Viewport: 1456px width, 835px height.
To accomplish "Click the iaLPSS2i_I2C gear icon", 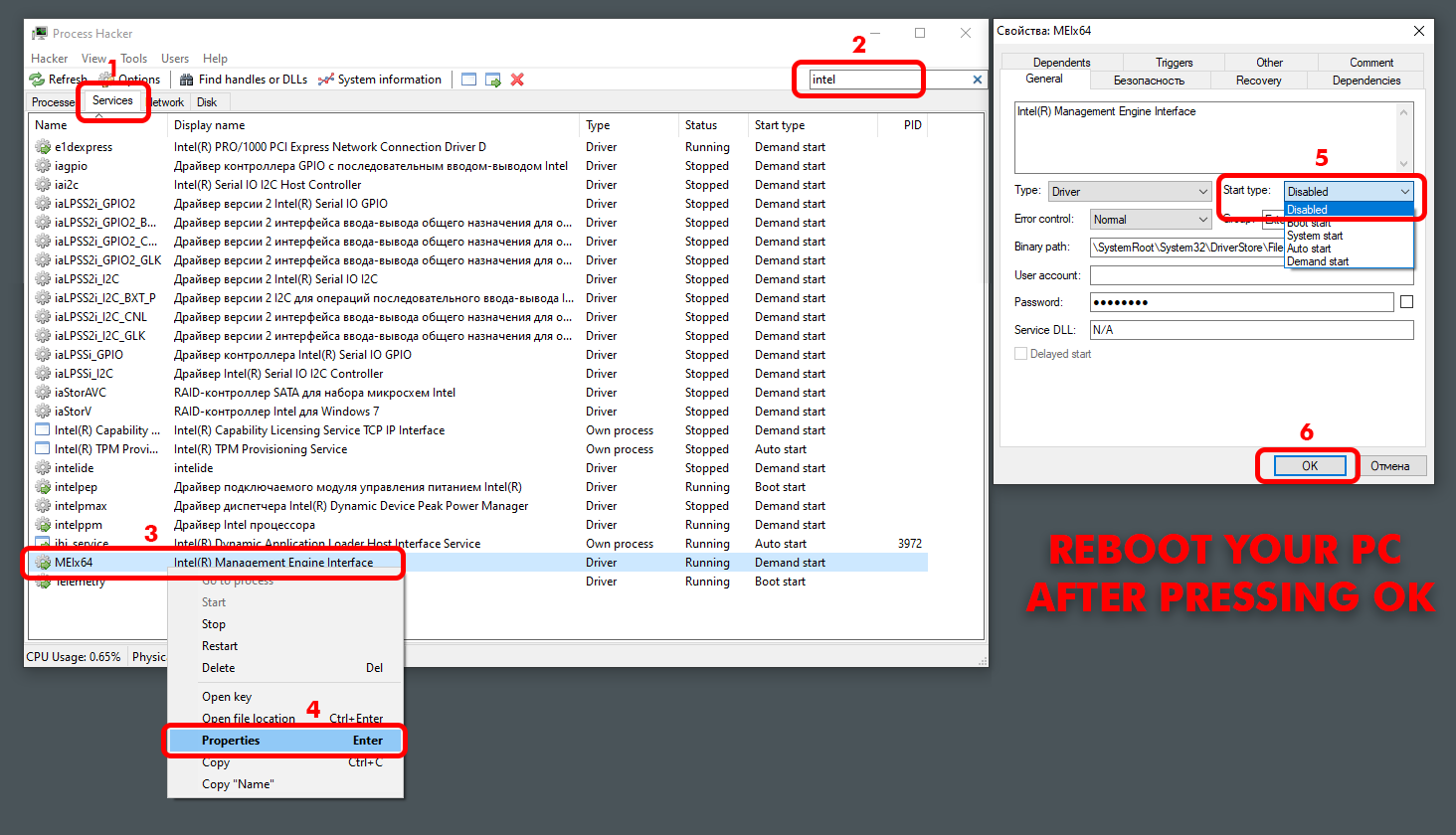I will coord(43,279).
